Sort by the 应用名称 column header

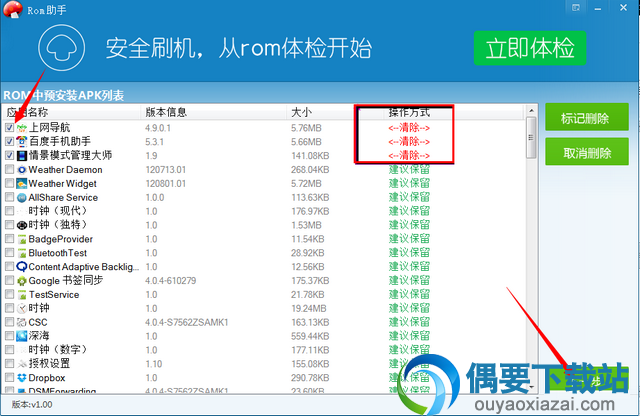(72, 112)
